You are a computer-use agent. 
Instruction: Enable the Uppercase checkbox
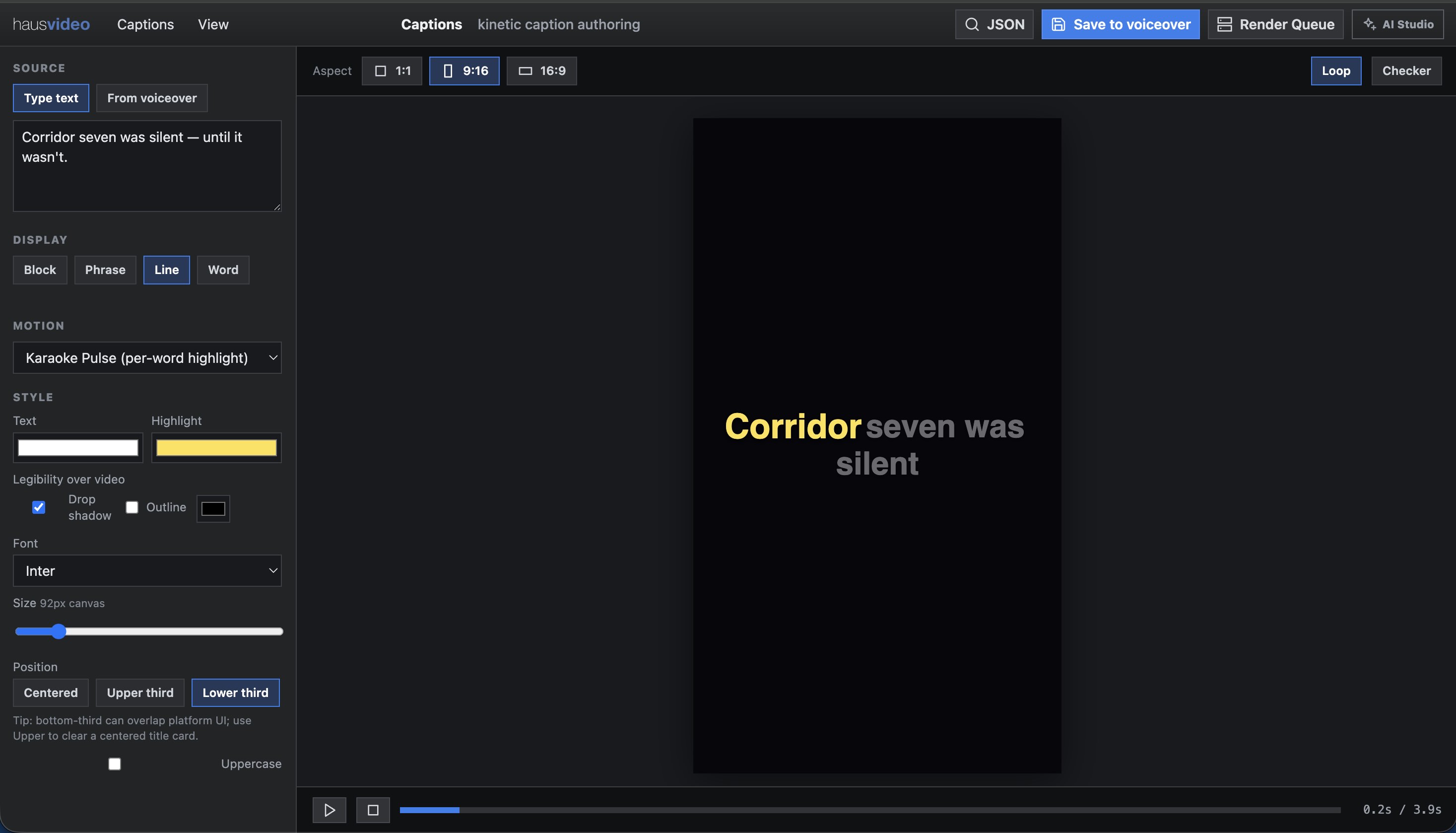click(114, 764)
